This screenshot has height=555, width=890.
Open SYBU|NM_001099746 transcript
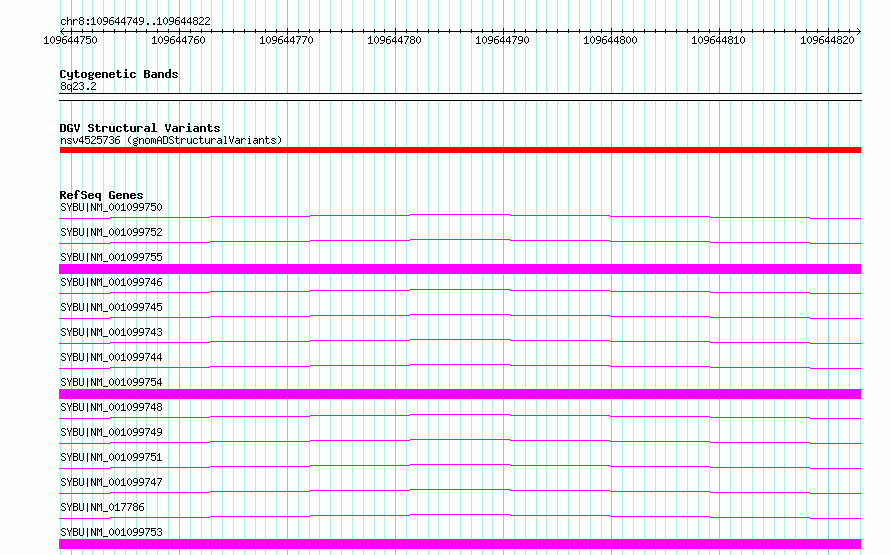coord(111,282)
